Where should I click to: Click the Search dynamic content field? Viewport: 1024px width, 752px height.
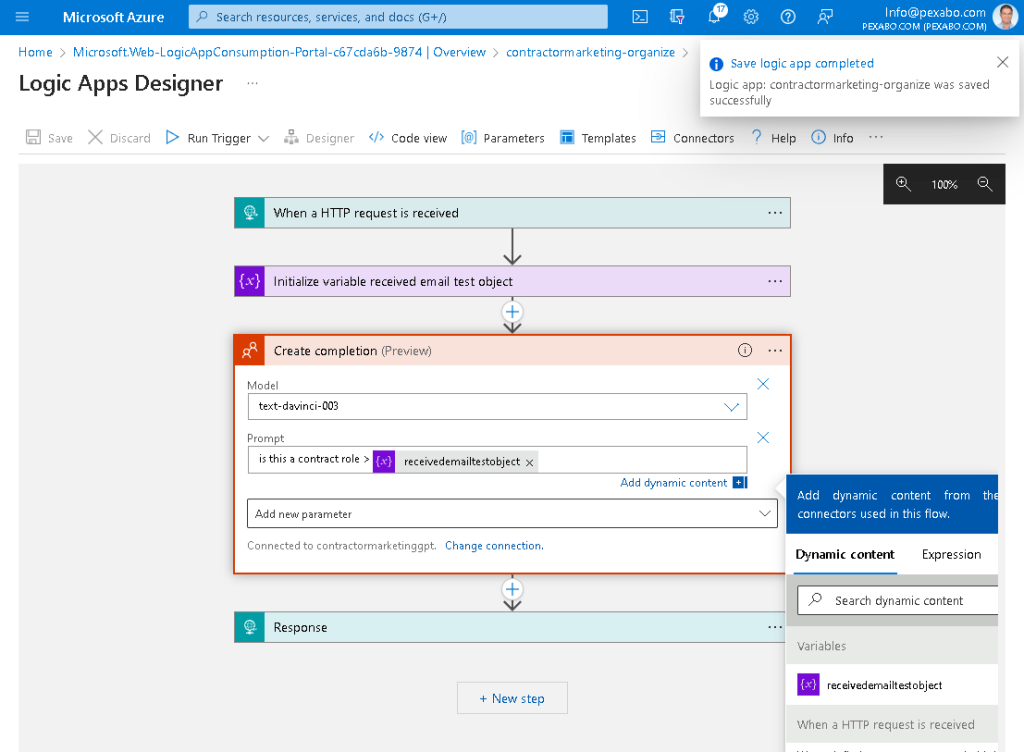[899, 601]
